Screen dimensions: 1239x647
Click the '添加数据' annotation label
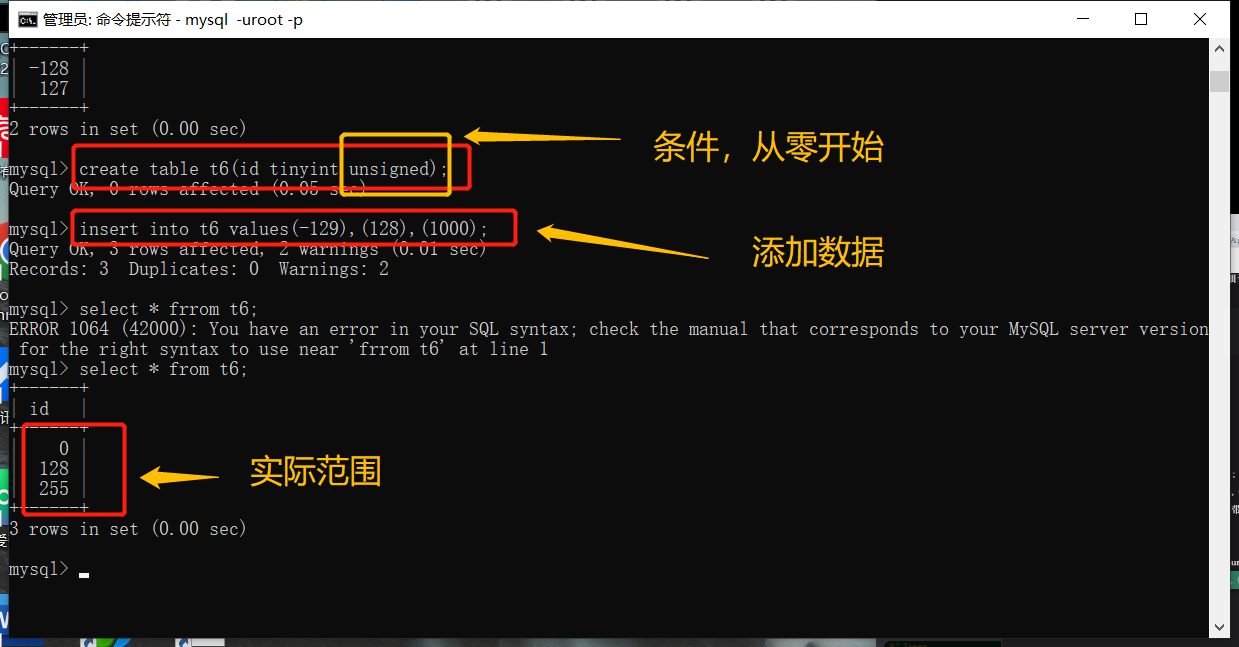tap(817, 253)
